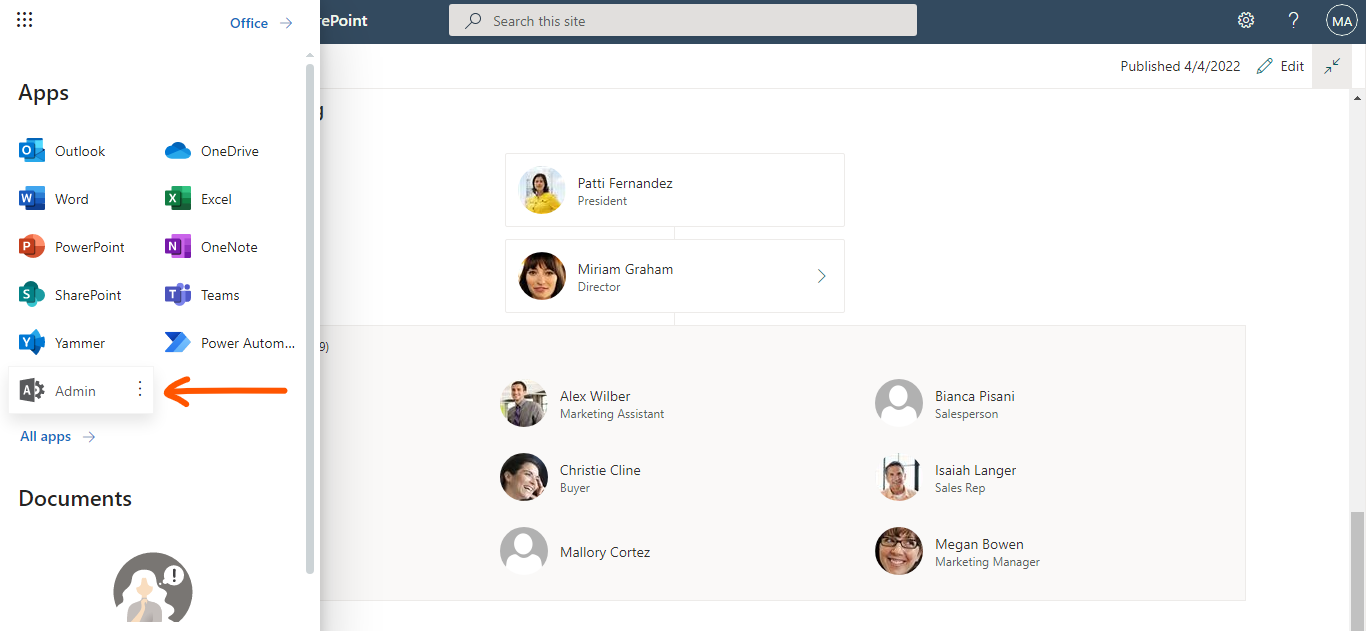Click the All apps link

[45, 436]
